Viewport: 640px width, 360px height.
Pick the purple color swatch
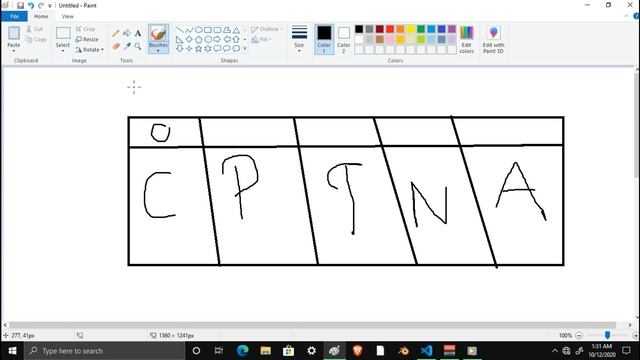452,29
